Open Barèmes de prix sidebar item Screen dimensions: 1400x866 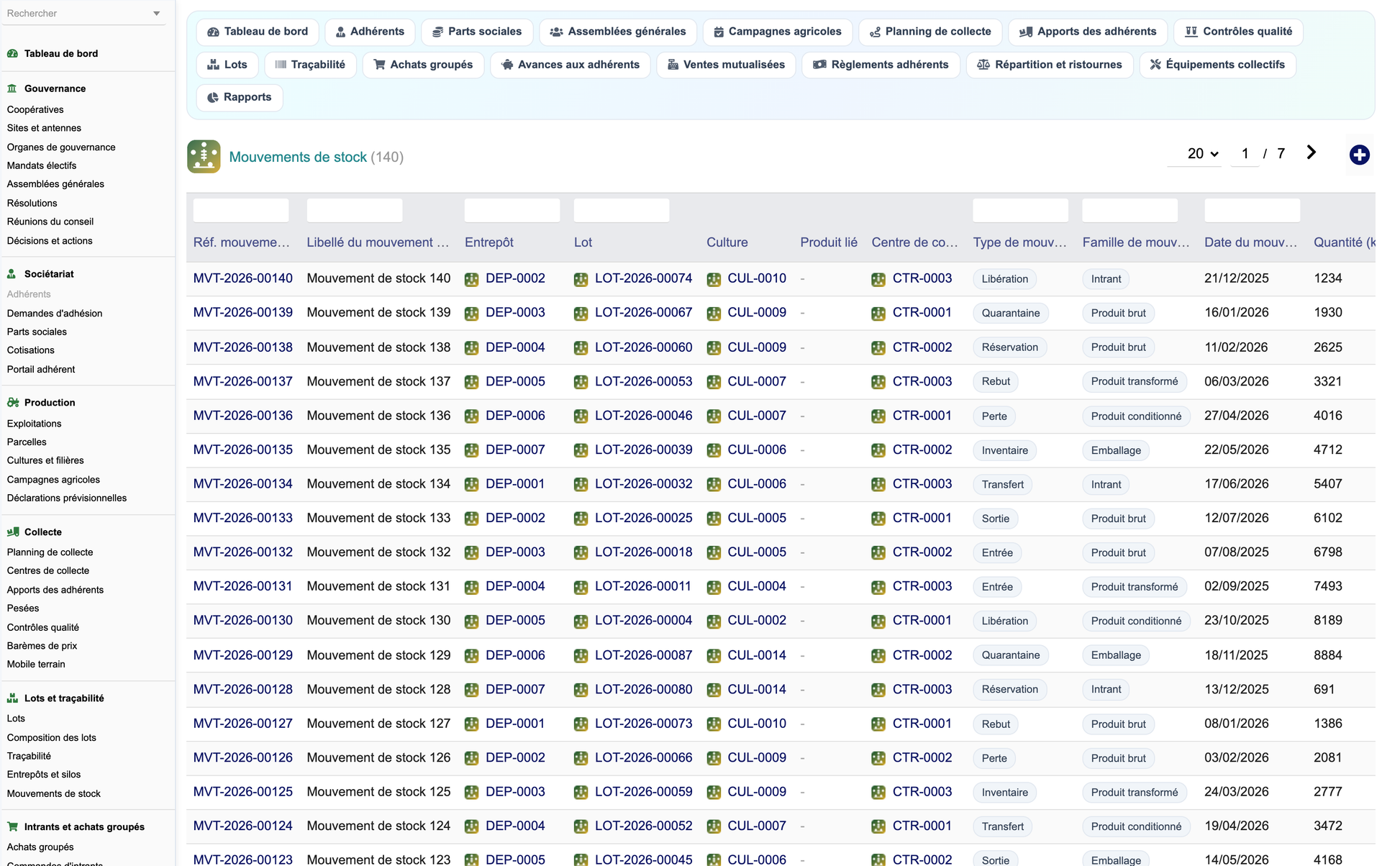[42, 646]
